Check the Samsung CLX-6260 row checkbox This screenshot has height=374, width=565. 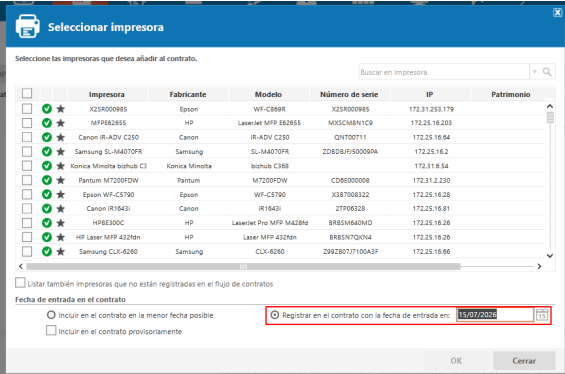[27, 251]
